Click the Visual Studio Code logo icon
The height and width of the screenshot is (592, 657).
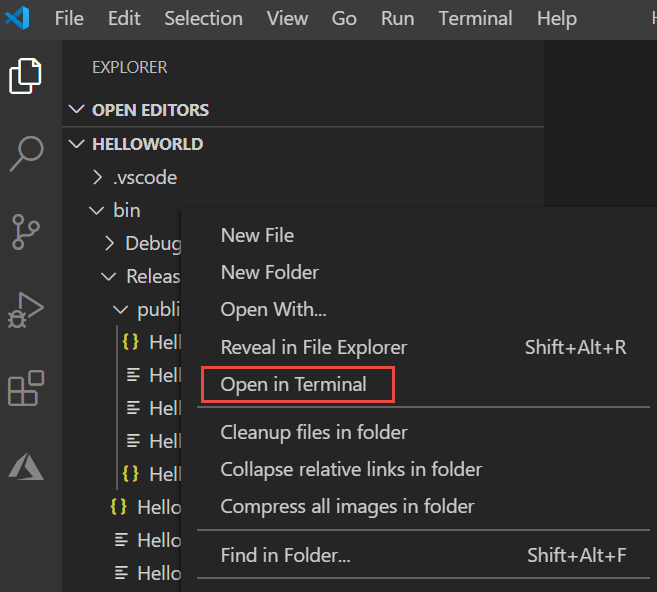click(x=17, y=18)
